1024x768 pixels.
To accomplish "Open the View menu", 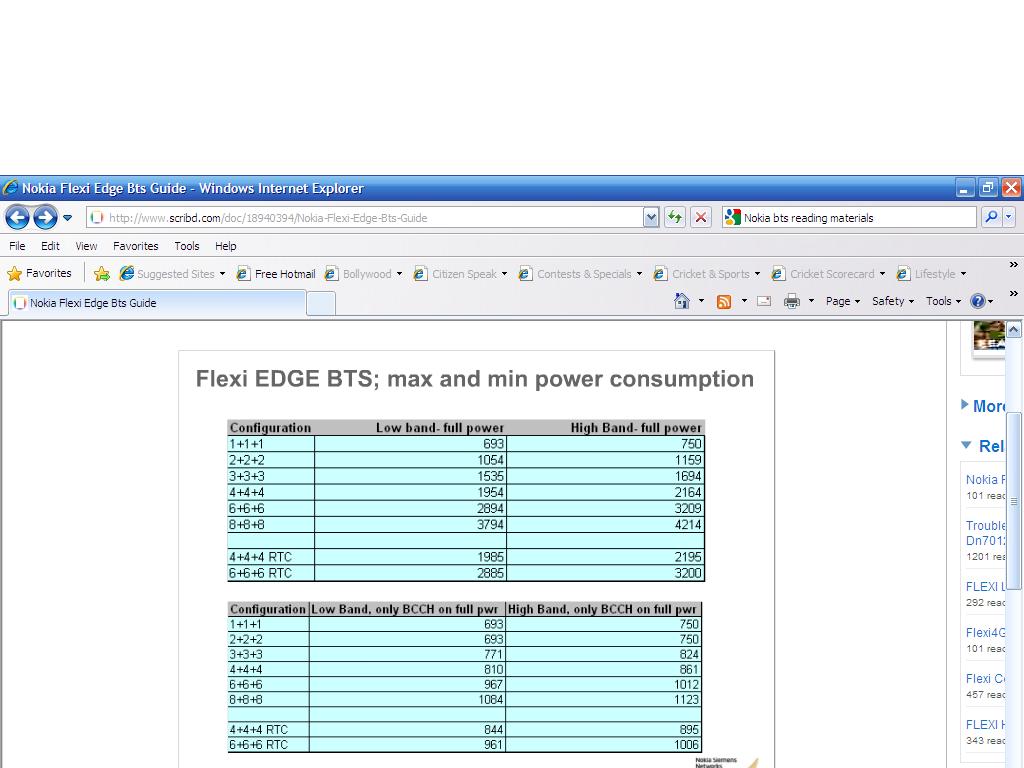I will point(87,246).
